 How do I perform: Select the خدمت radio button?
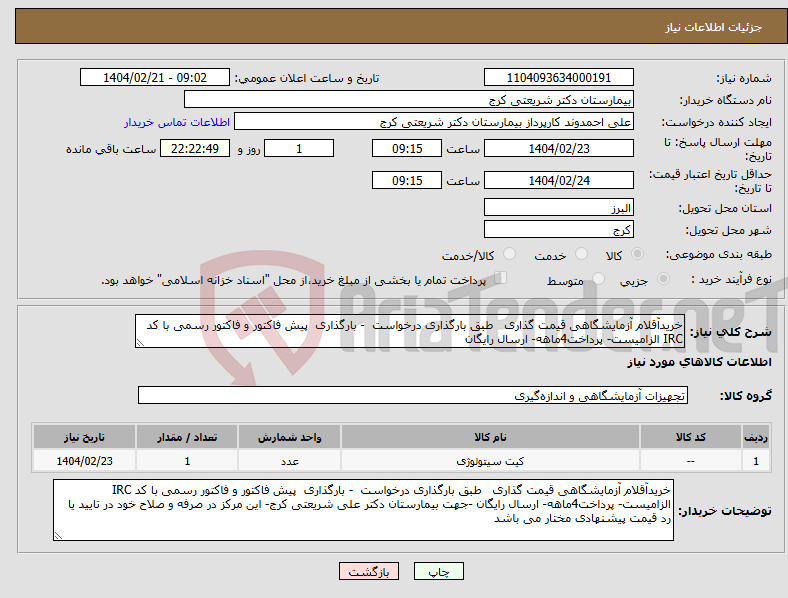581,254
